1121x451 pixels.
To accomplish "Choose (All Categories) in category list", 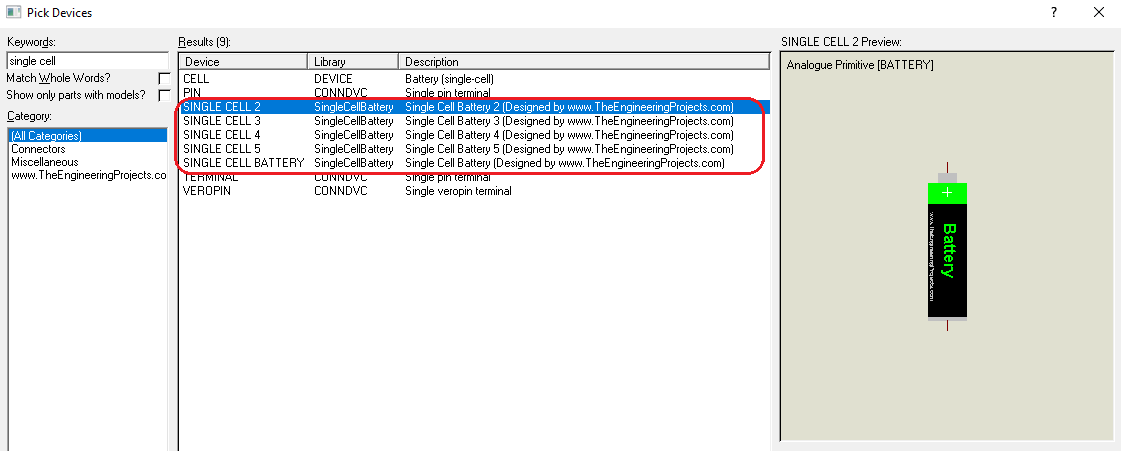I will click(x=46, y=135).
